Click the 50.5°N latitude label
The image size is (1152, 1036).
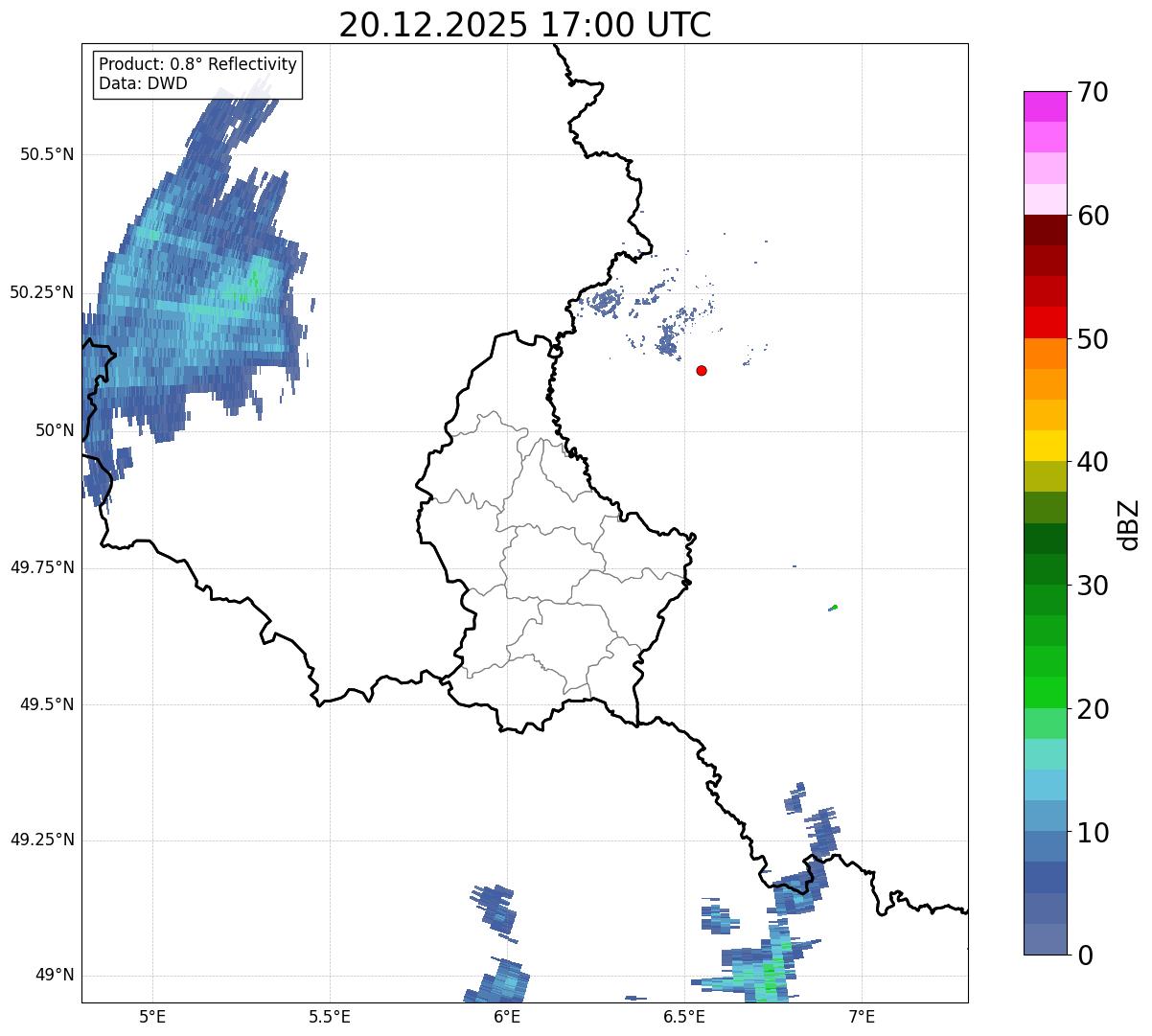point(47,154)
